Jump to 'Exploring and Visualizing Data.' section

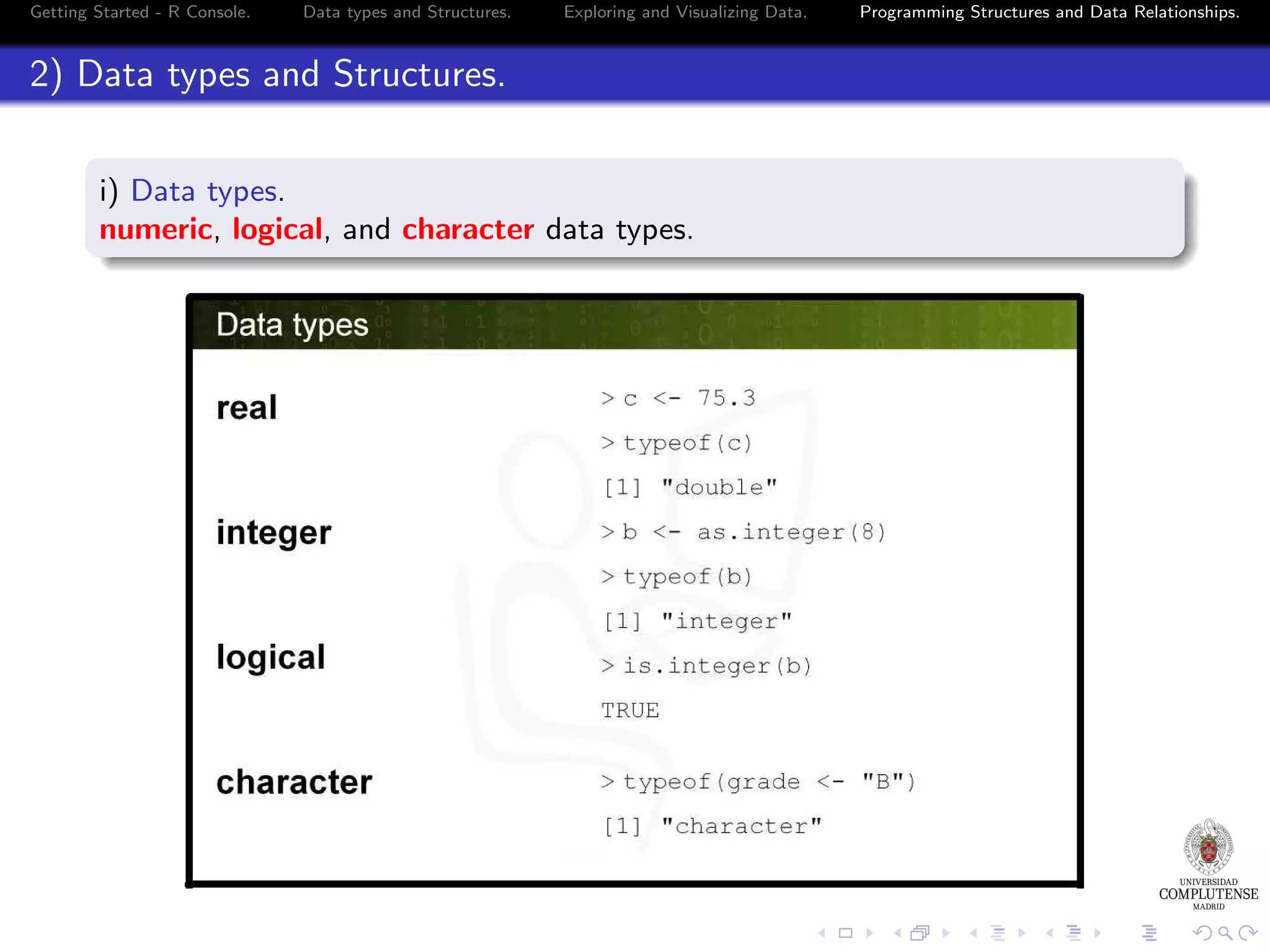(x=685, y=12)
